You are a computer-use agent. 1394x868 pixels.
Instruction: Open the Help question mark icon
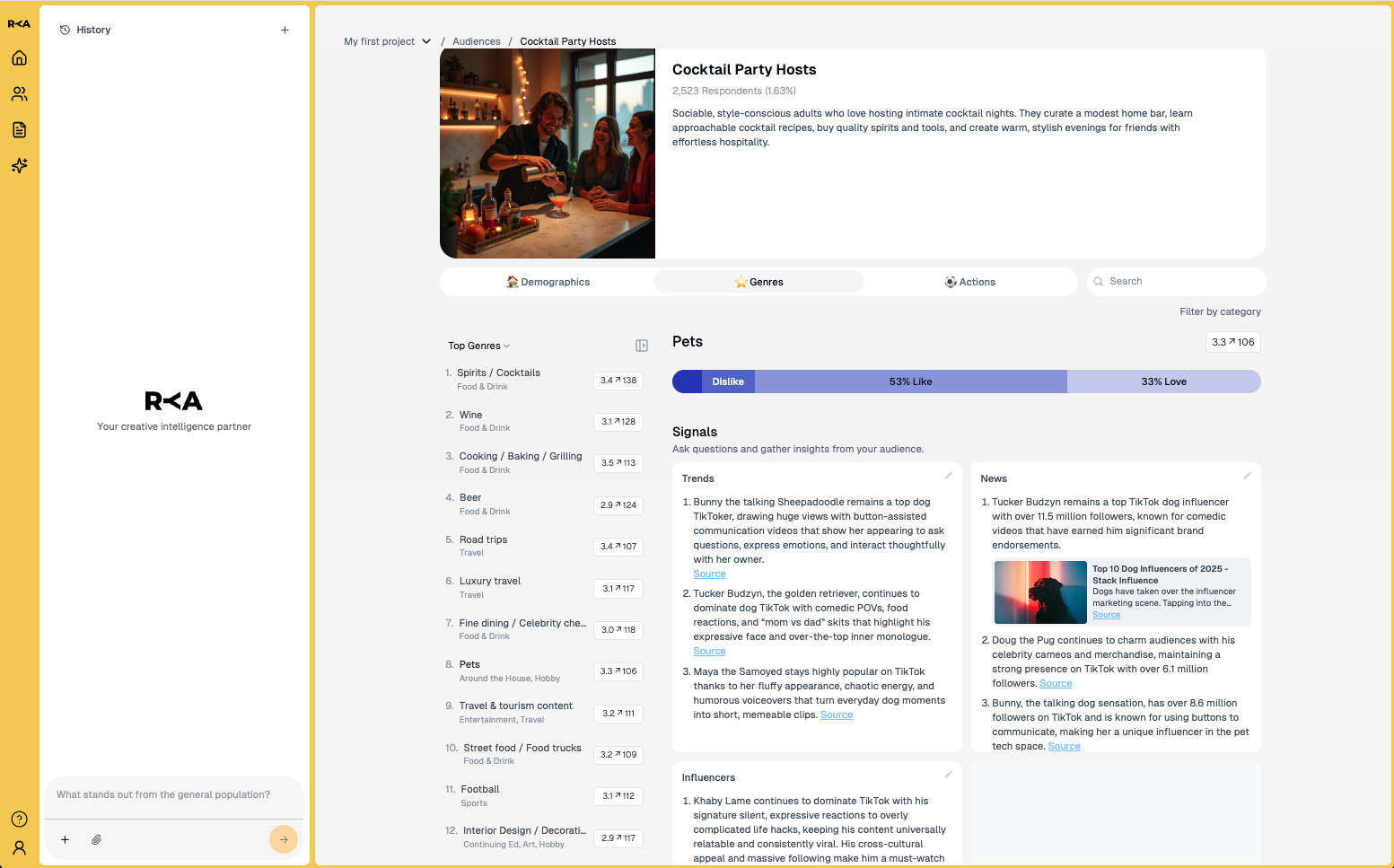click(x=19, y=820)
